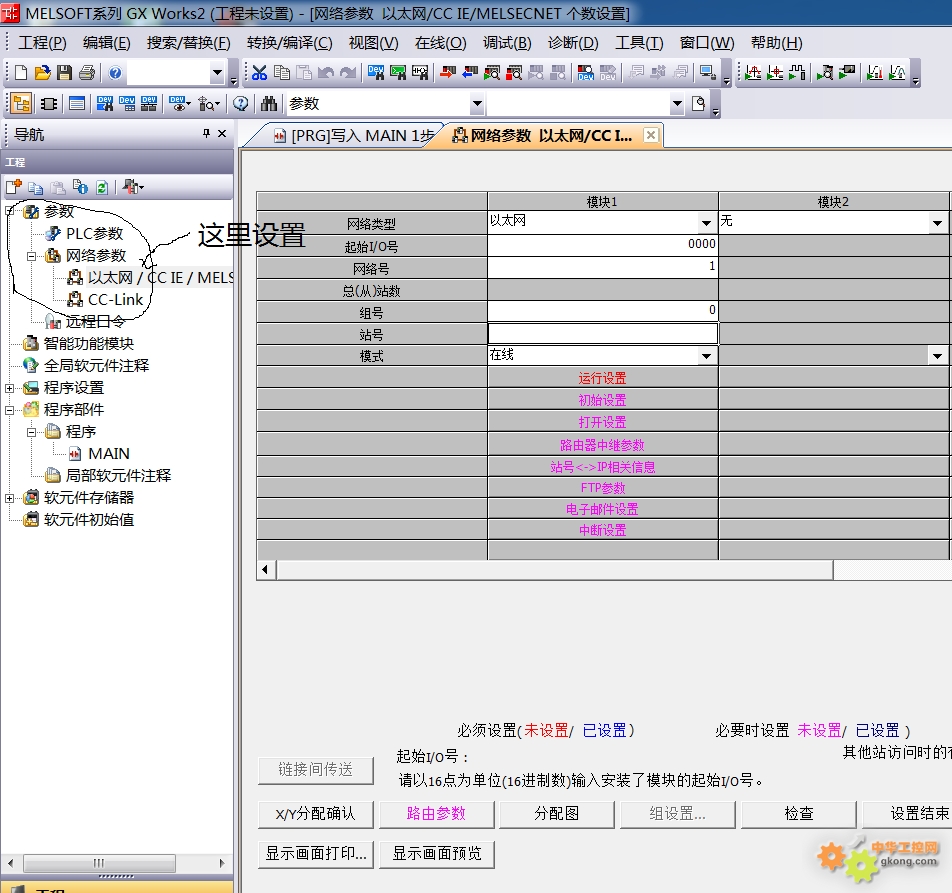Click the New data icon in navigation toolbar
Image resolution: width=952 pixels, height=893 pixels.
tap(13, 187)
